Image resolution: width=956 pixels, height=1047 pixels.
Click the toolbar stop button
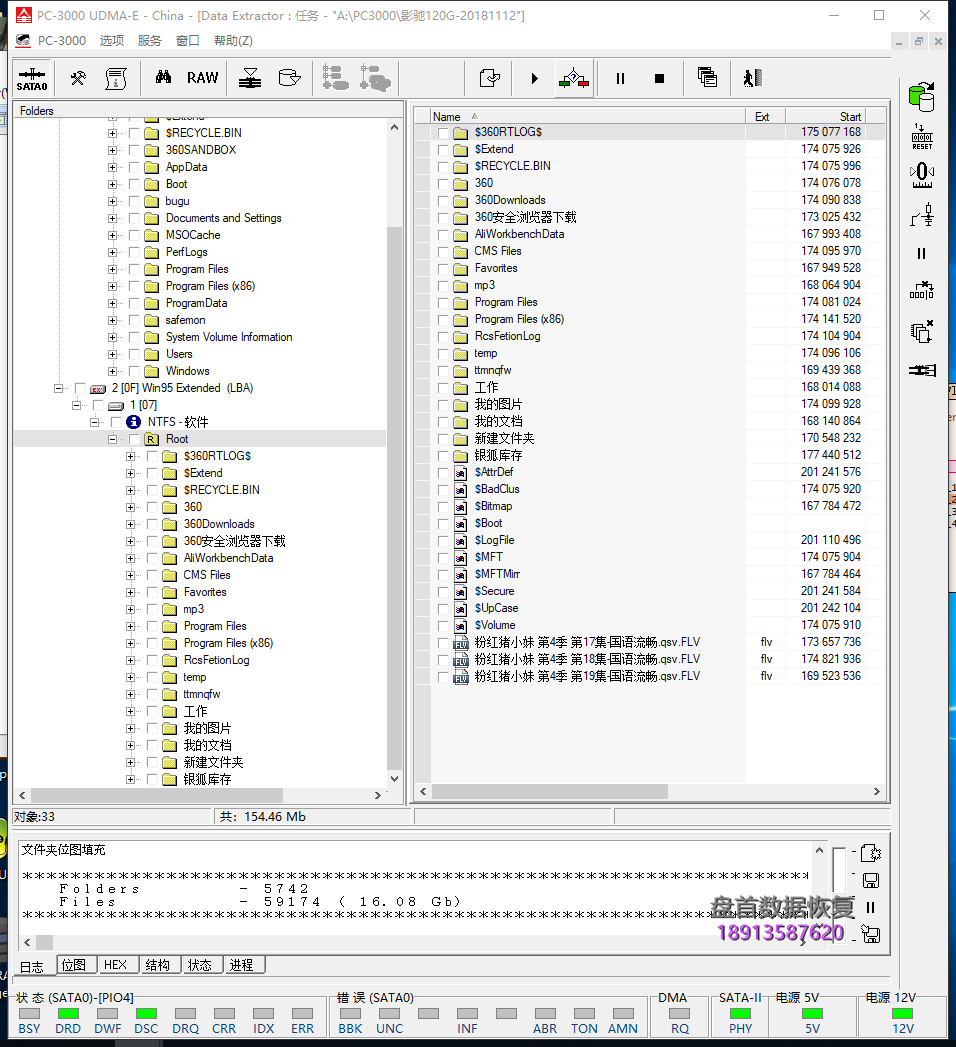(x=660, y=79)
